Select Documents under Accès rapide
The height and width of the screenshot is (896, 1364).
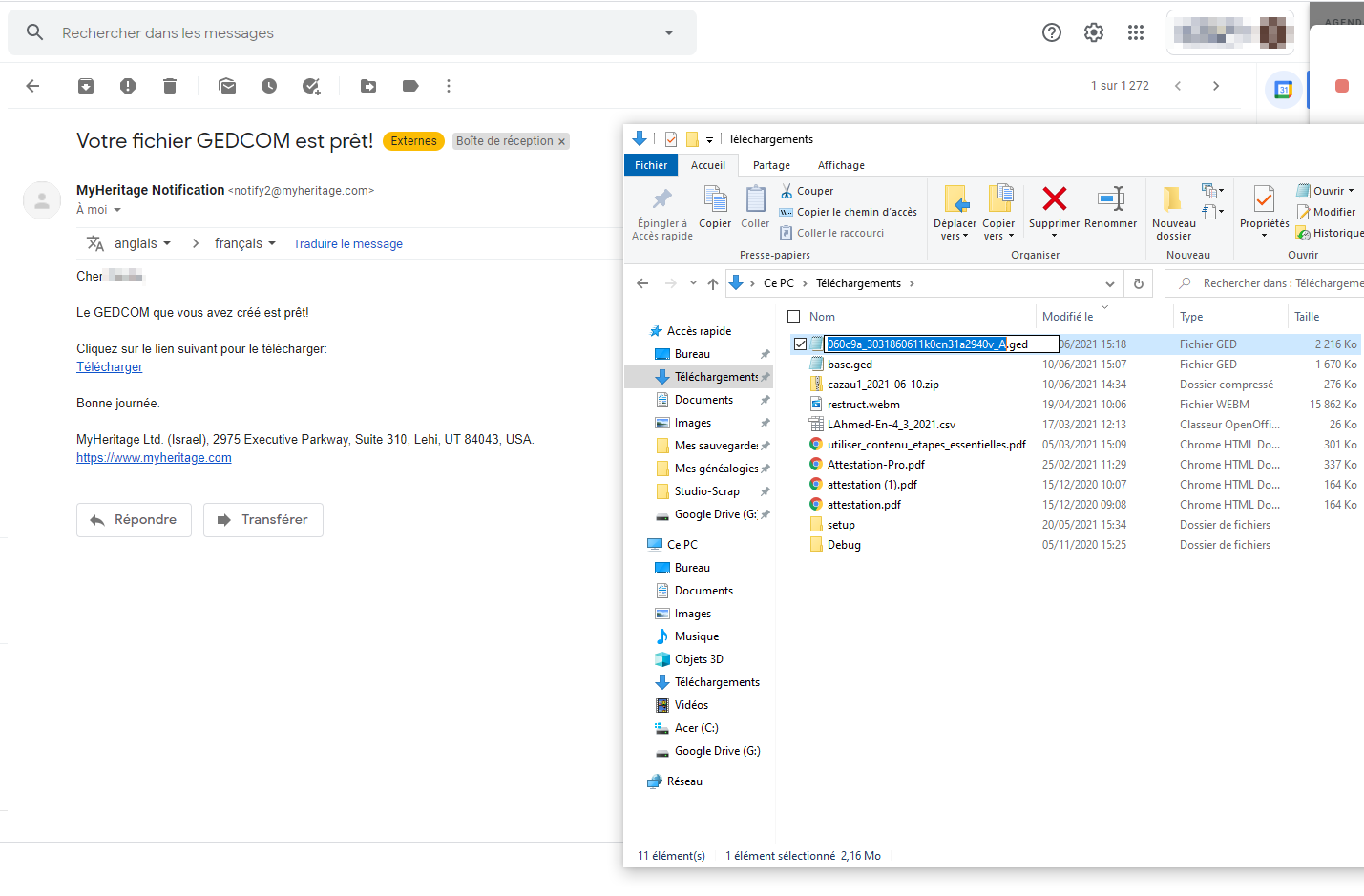click(x=703, y=400)
